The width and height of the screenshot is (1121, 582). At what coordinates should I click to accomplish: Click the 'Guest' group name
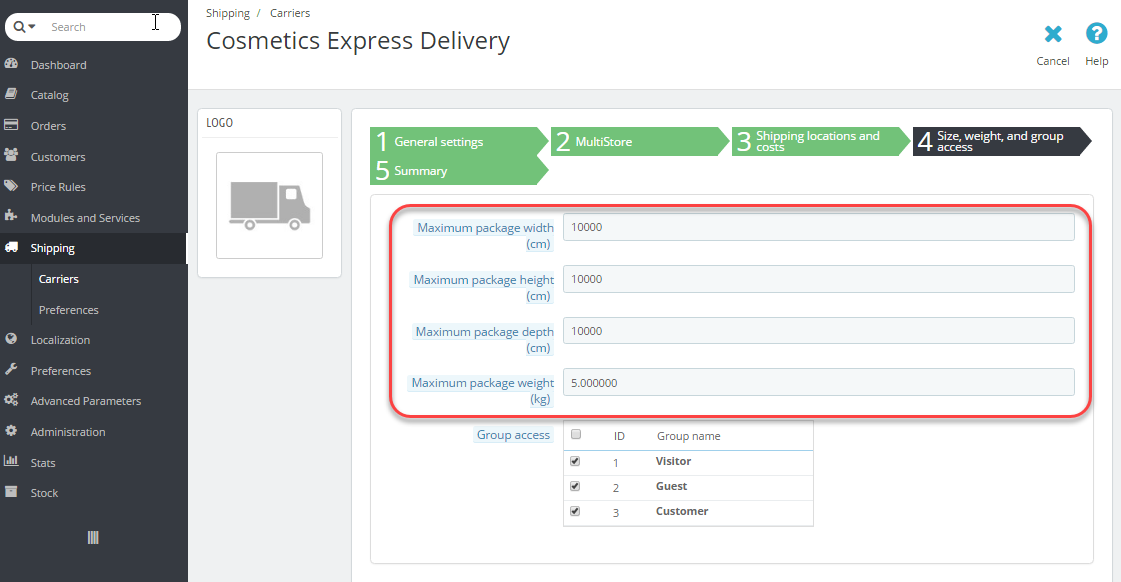[671, 486]
